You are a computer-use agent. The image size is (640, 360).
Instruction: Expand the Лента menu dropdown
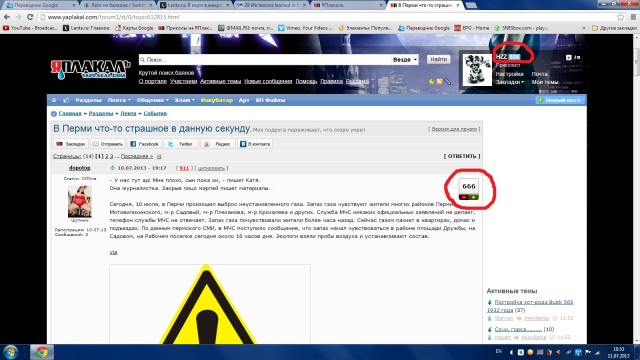coord(119,100)
